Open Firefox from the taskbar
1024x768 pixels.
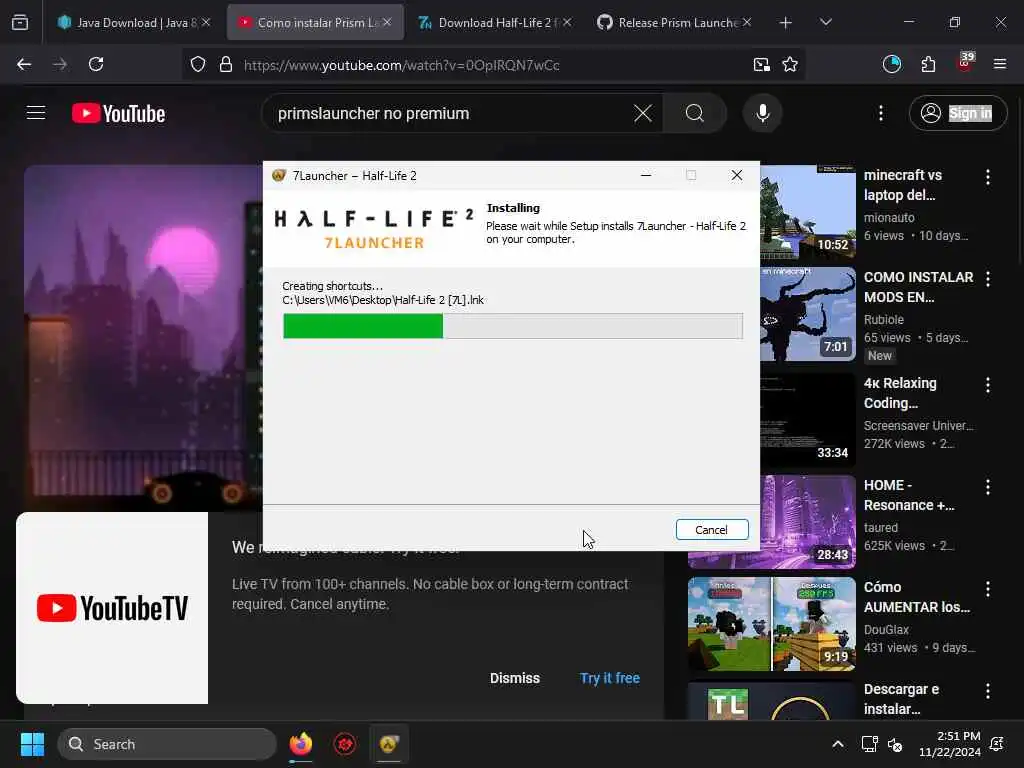pos(300,744)
